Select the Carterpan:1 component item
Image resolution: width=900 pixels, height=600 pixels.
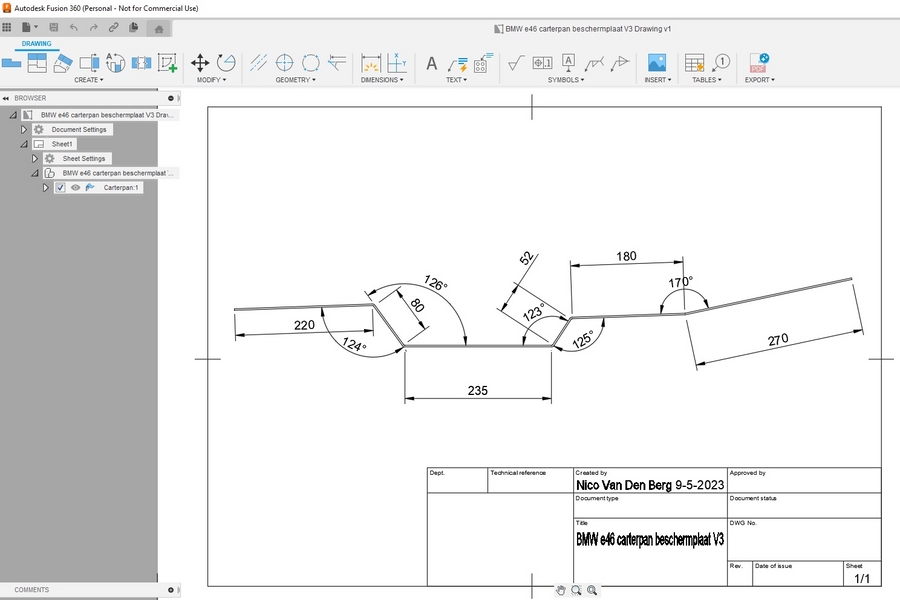click(121, 187)
